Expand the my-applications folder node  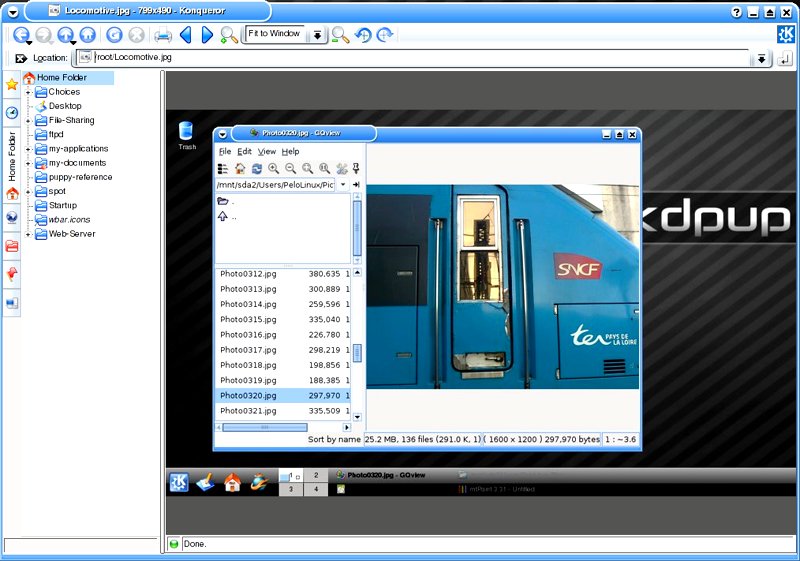[x=29, y=149]
